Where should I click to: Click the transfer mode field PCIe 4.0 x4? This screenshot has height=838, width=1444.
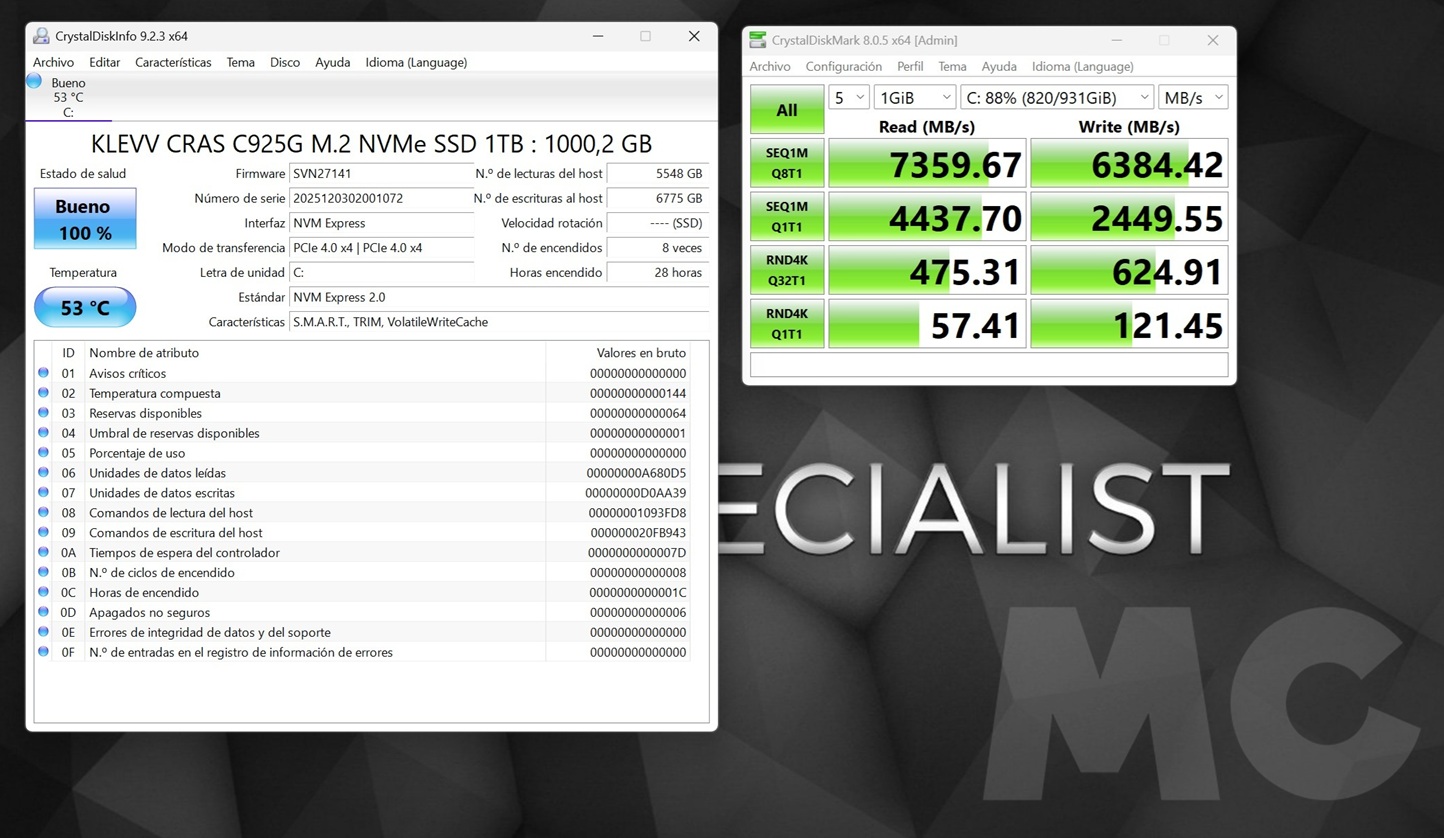pos(381,248)
